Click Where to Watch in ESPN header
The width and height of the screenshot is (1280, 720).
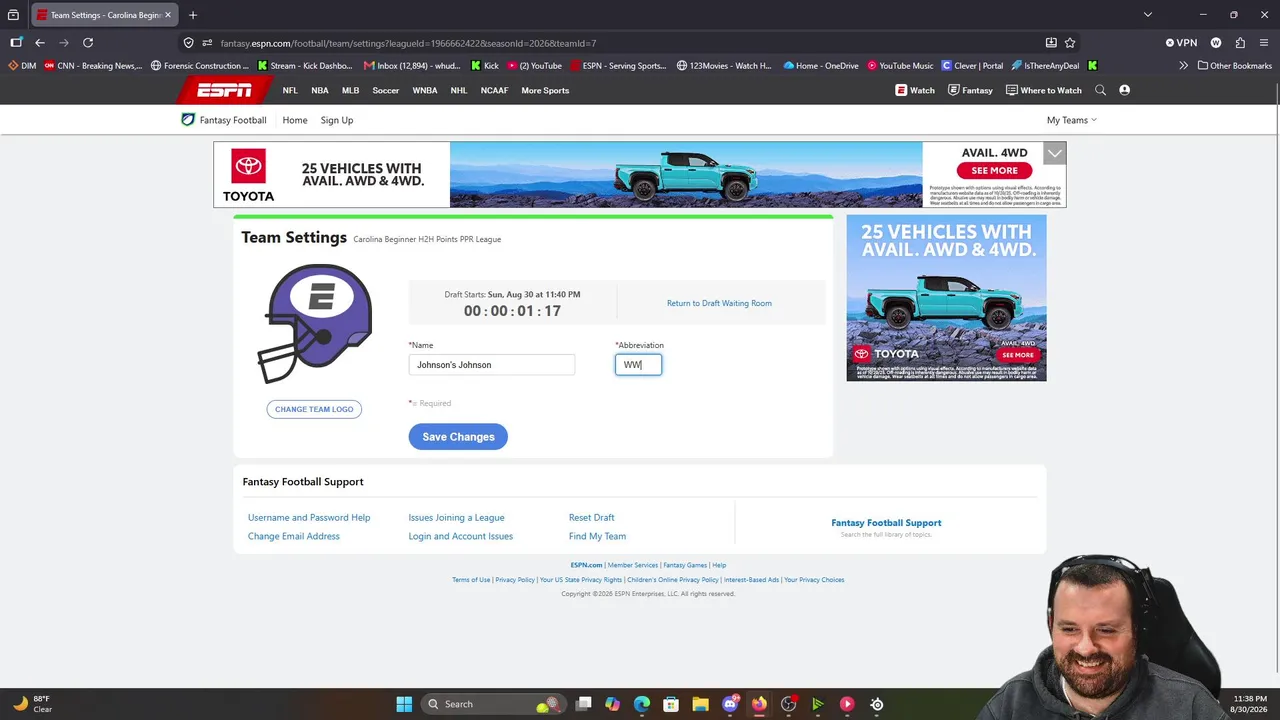click(1043, 90)
